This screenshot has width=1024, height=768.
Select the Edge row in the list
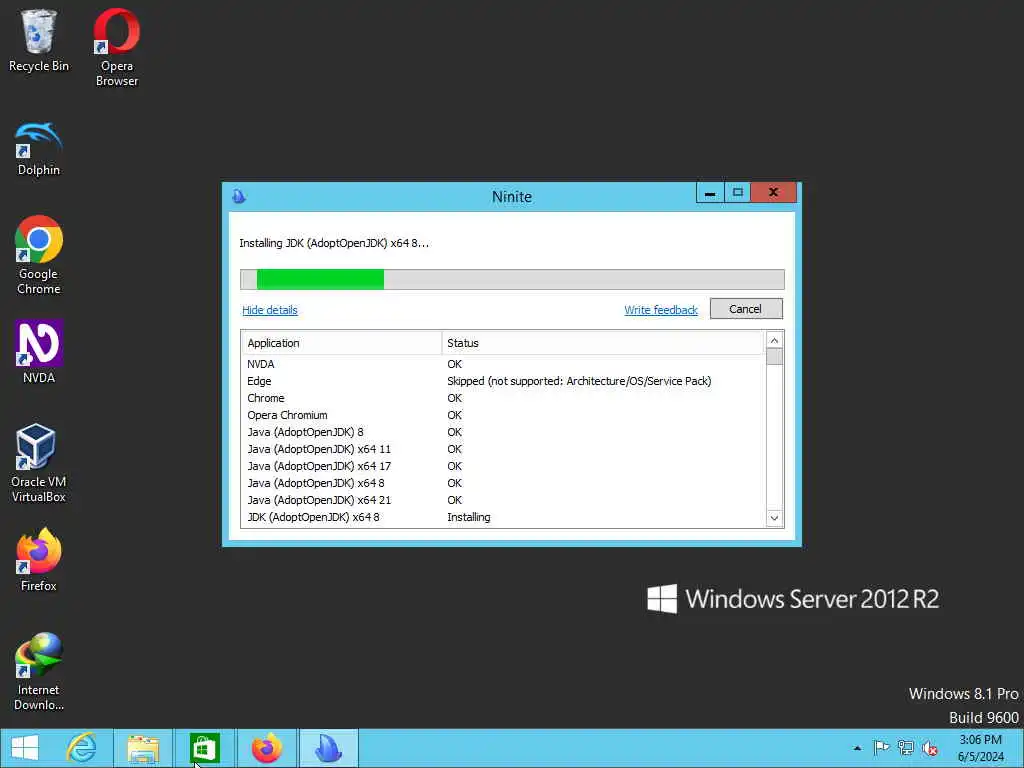coord(503,381)
